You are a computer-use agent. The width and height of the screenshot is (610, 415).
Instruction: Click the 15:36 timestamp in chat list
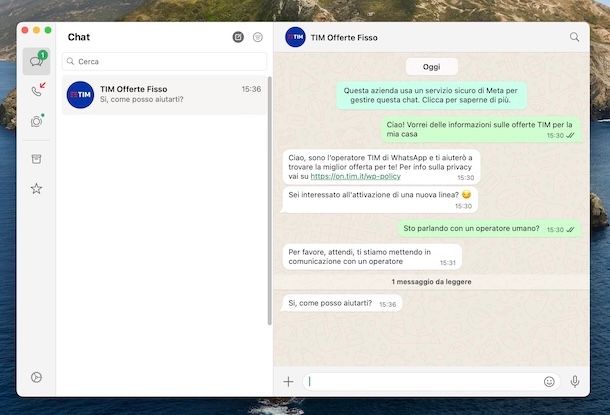(251, 89)
